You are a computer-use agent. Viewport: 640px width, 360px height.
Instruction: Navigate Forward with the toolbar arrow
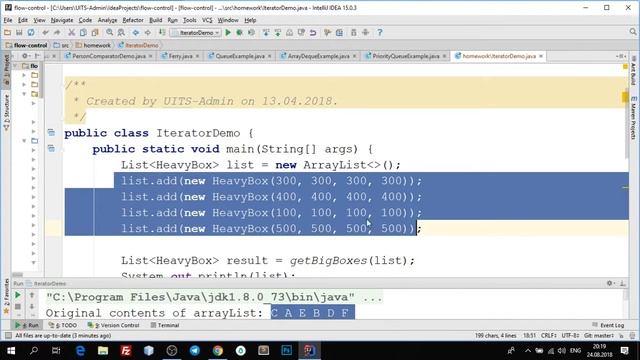click(147, 33)
